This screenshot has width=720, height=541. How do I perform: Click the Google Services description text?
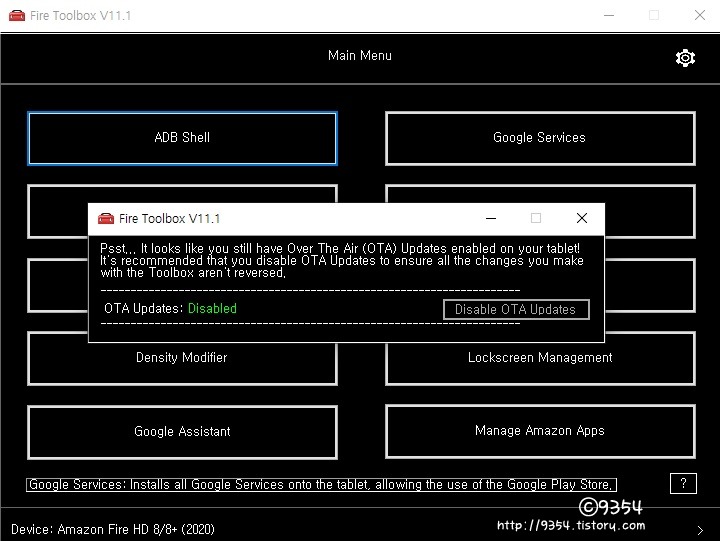tap(321, 485)
